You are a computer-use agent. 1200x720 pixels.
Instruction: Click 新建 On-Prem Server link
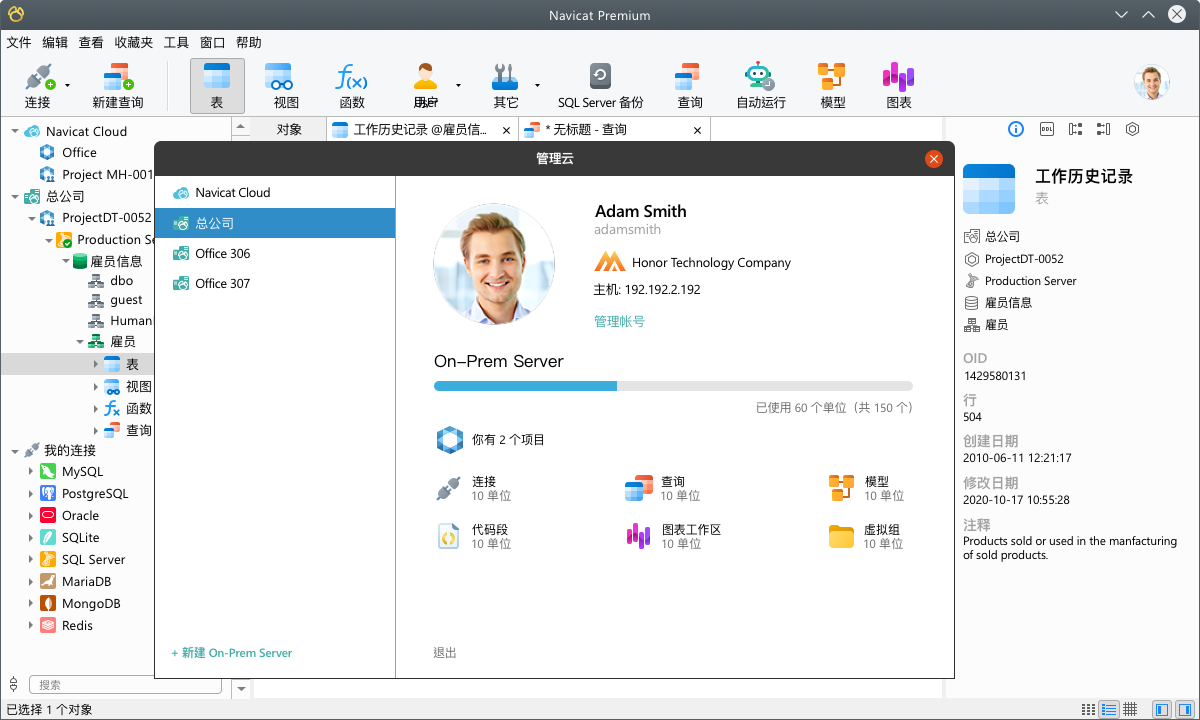[232, 652]
